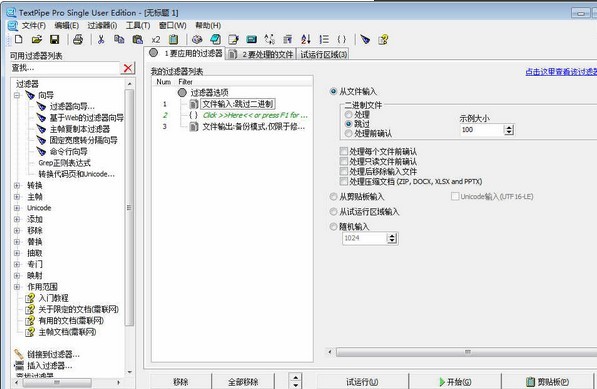This screenshot has height=389, width=597.
Task: Switch to 2 要处理的文件 tab
Action: pyautogui.click(x=261, y=54)
